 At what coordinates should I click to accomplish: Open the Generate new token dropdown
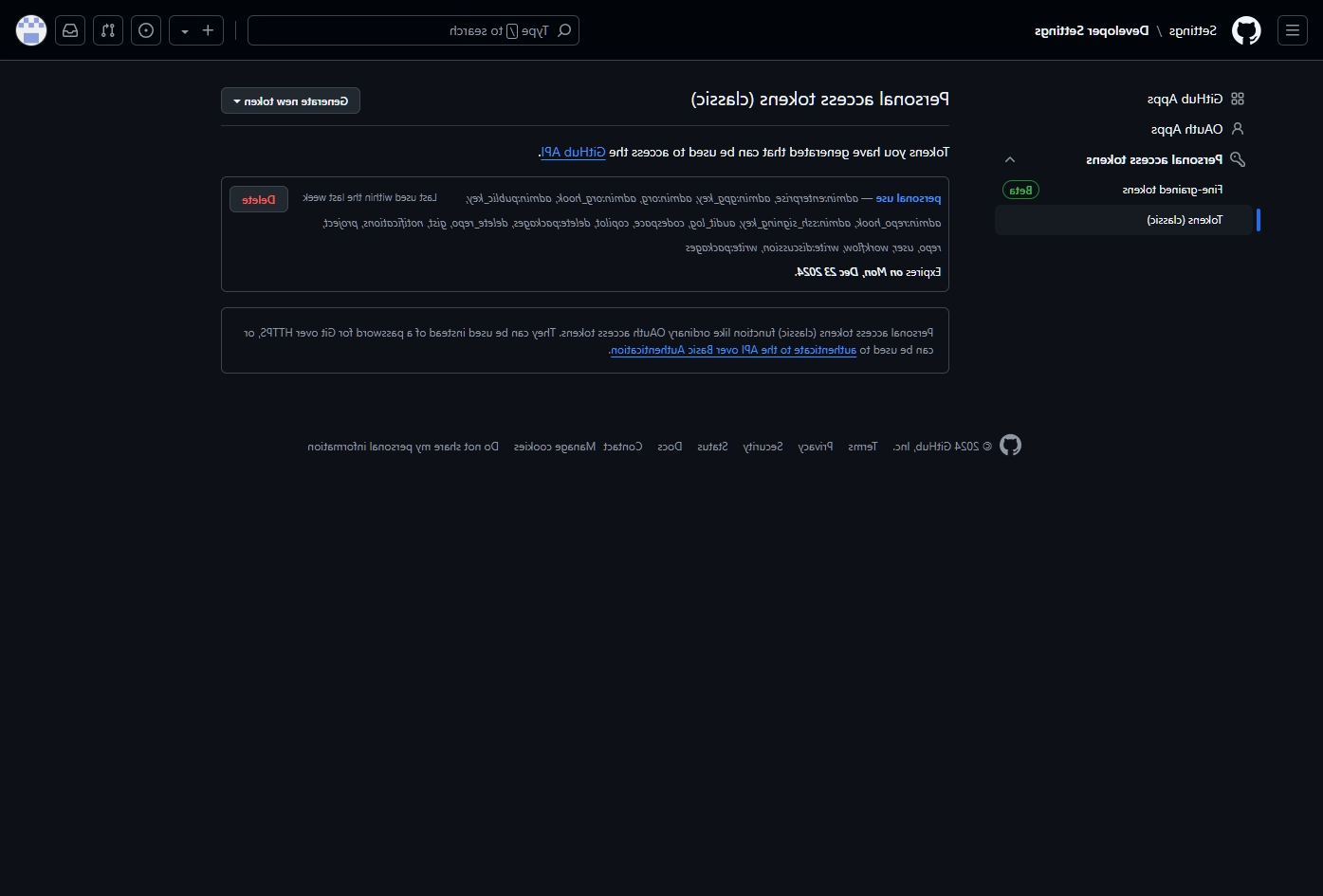pyautogui.click(x=290, y=101)
